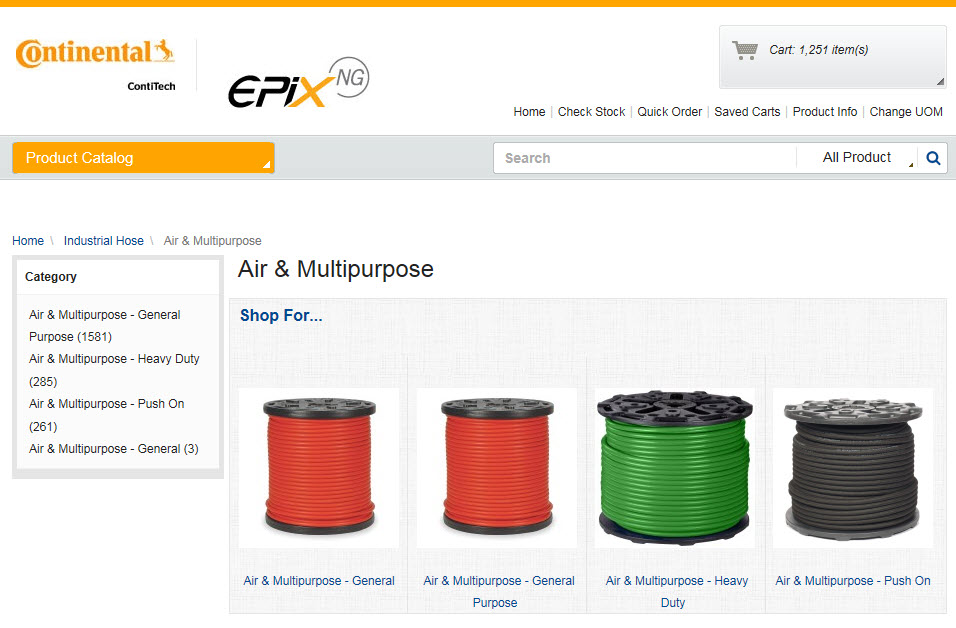Click the Industrial Hose breadcrumb link

(x=104, y=241)
